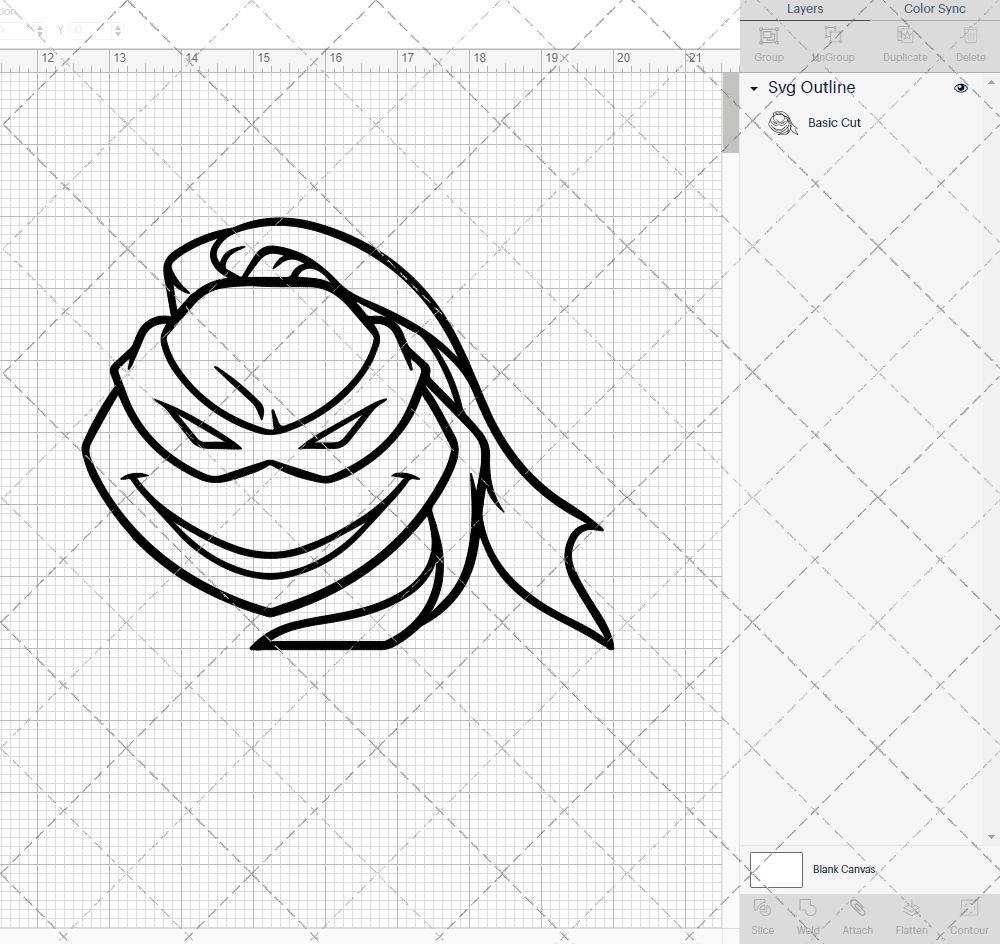
Task: Collapse the Svg Outline group
Action: (x=753, y=88)
